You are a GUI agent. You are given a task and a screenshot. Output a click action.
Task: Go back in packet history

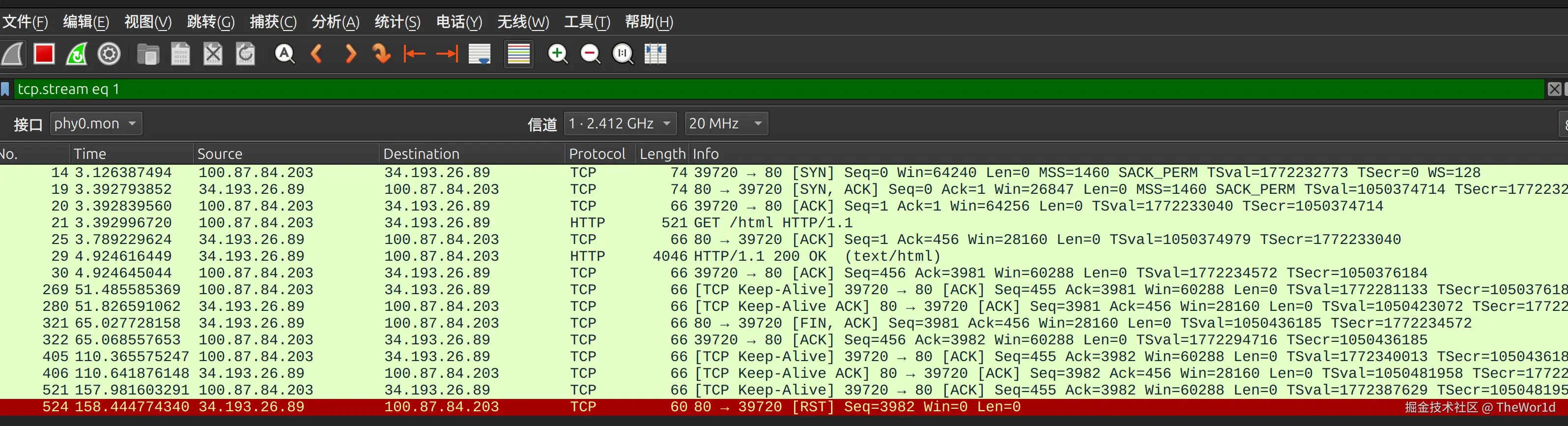(316, 54)
